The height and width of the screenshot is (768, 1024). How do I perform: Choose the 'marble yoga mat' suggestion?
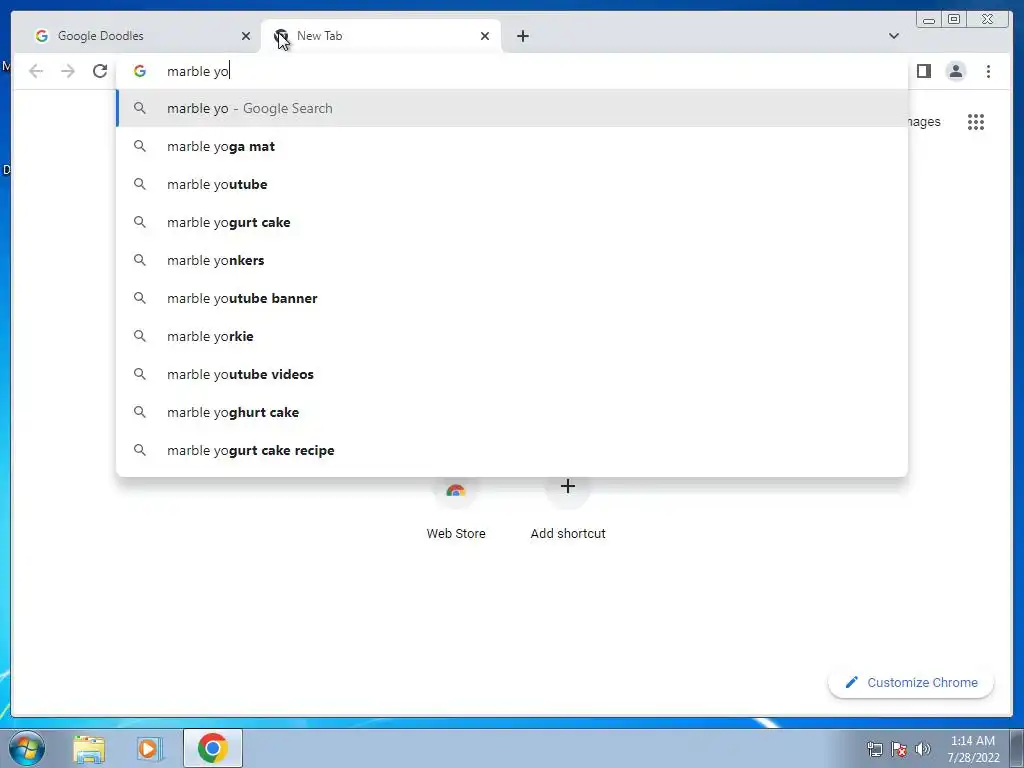coord(512,146)
